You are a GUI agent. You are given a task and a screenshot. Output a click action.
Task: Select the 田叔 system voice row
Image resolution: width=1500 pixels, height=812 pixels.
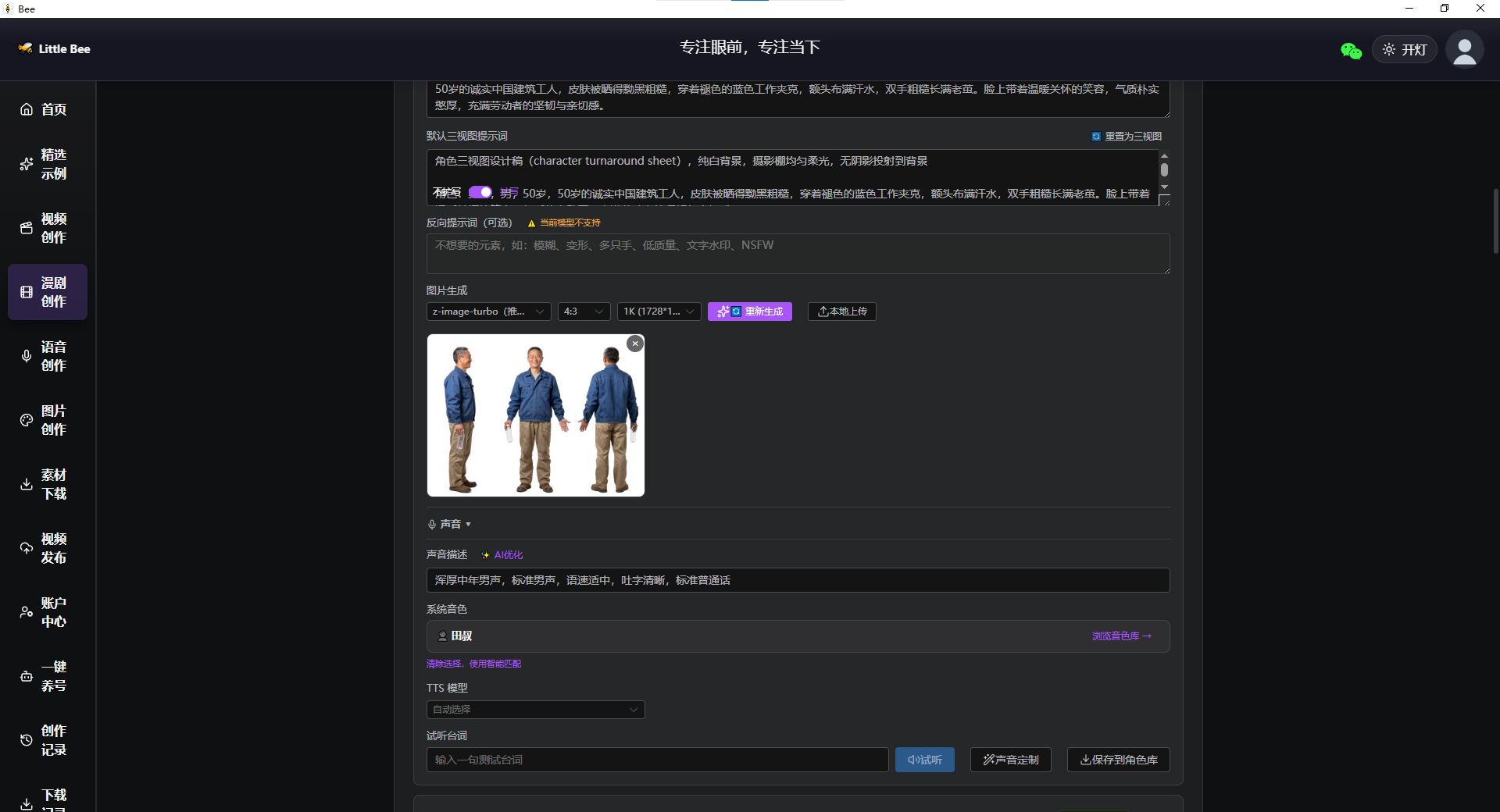(x=798, y=636)
